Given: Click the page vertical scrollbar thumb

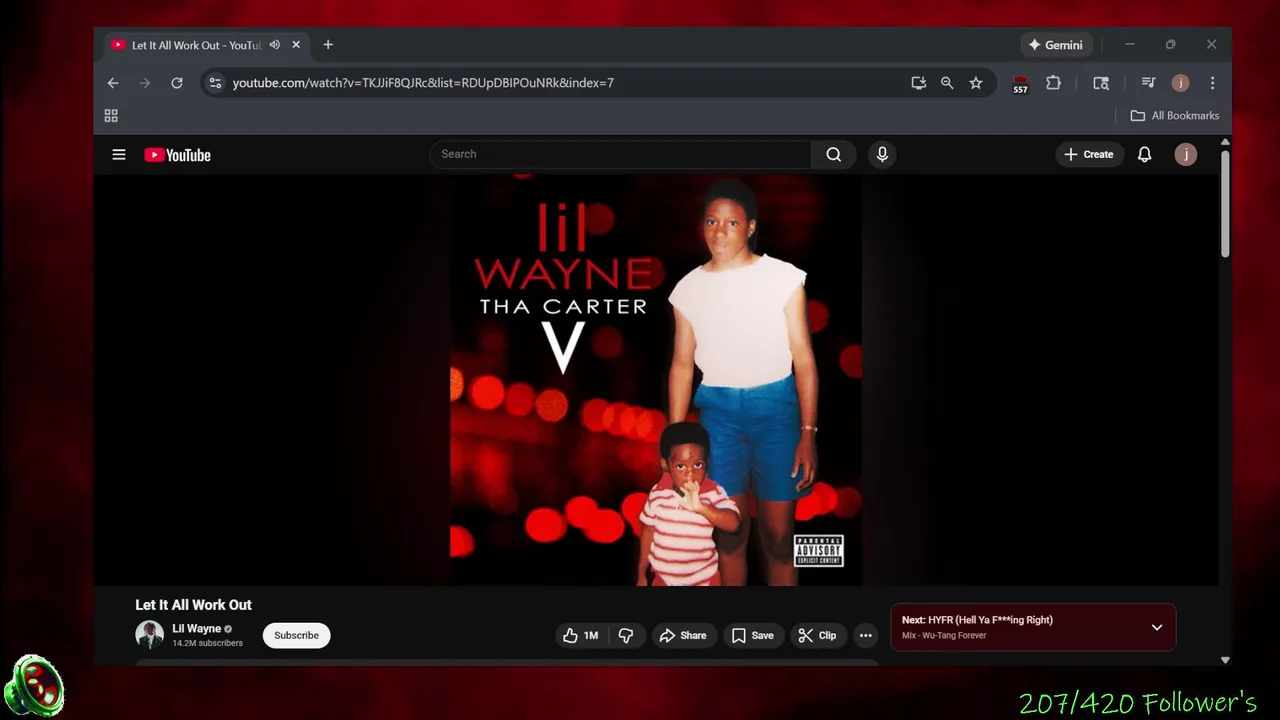Looking at the screenshot, I should tap(1225, 204).
